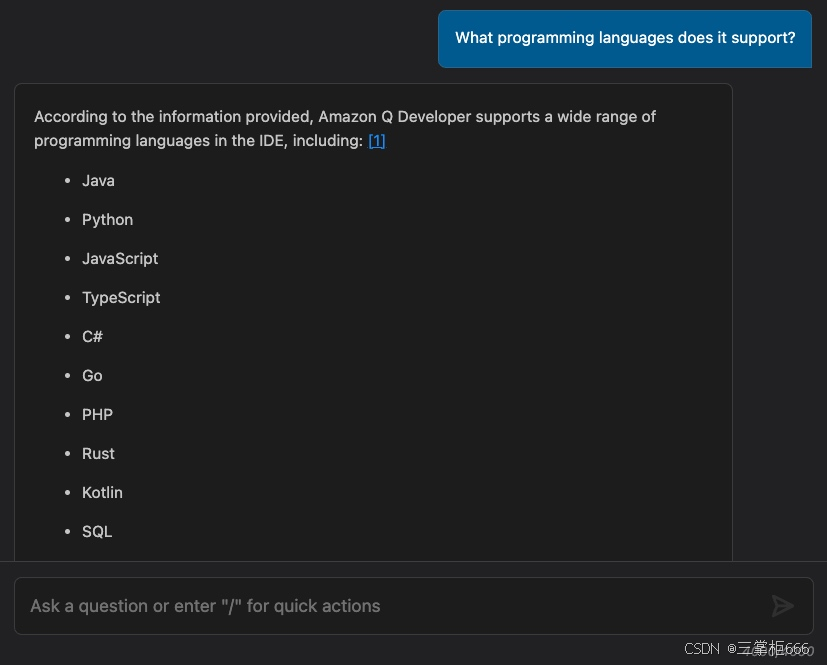827x665 pixels.
Task: Open the [1] source citation link
Action: coord(377,141)
